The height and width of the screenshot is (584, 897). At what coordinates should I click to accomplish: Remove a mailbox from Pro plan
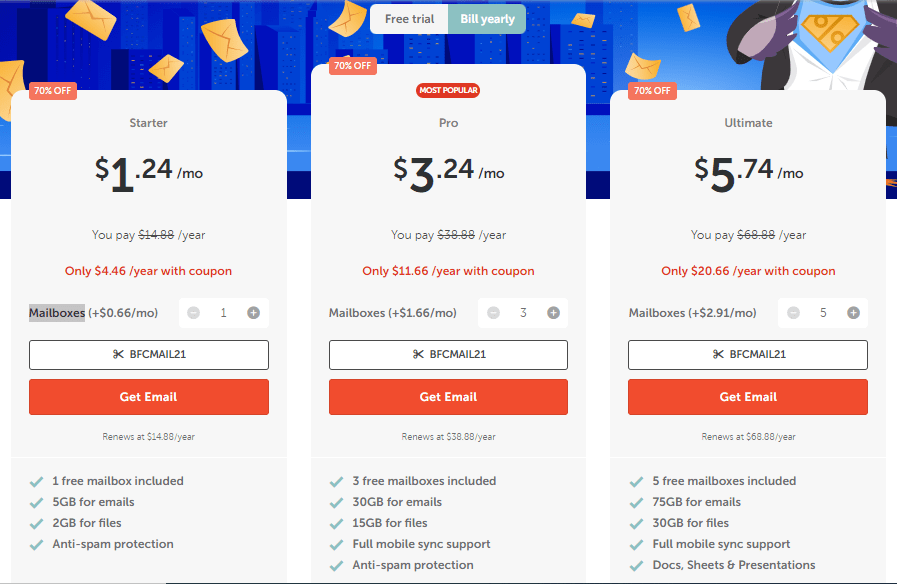pos(493,313)
